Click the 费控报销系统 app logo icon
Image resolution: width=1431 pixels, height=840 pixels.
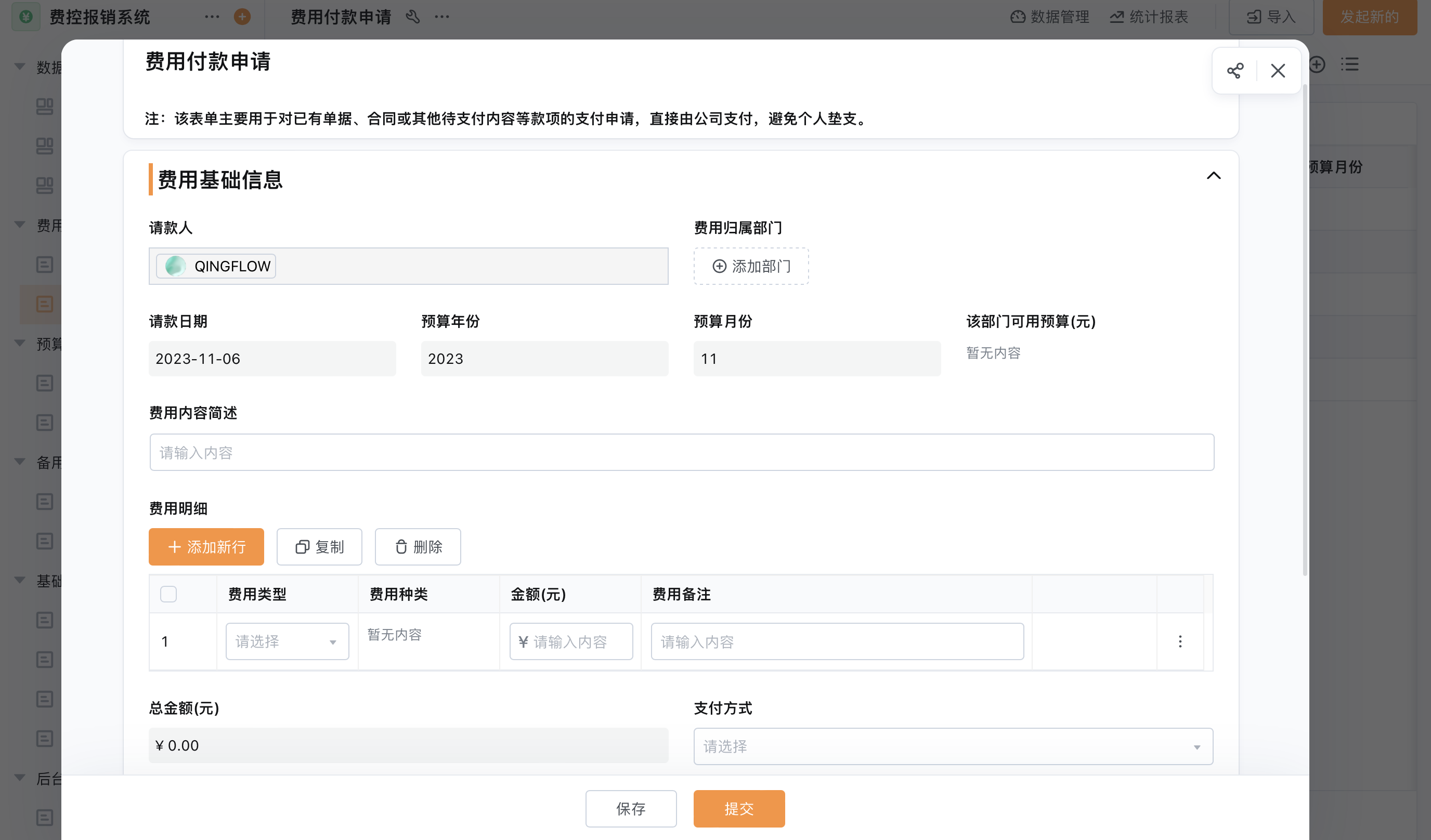25,17
